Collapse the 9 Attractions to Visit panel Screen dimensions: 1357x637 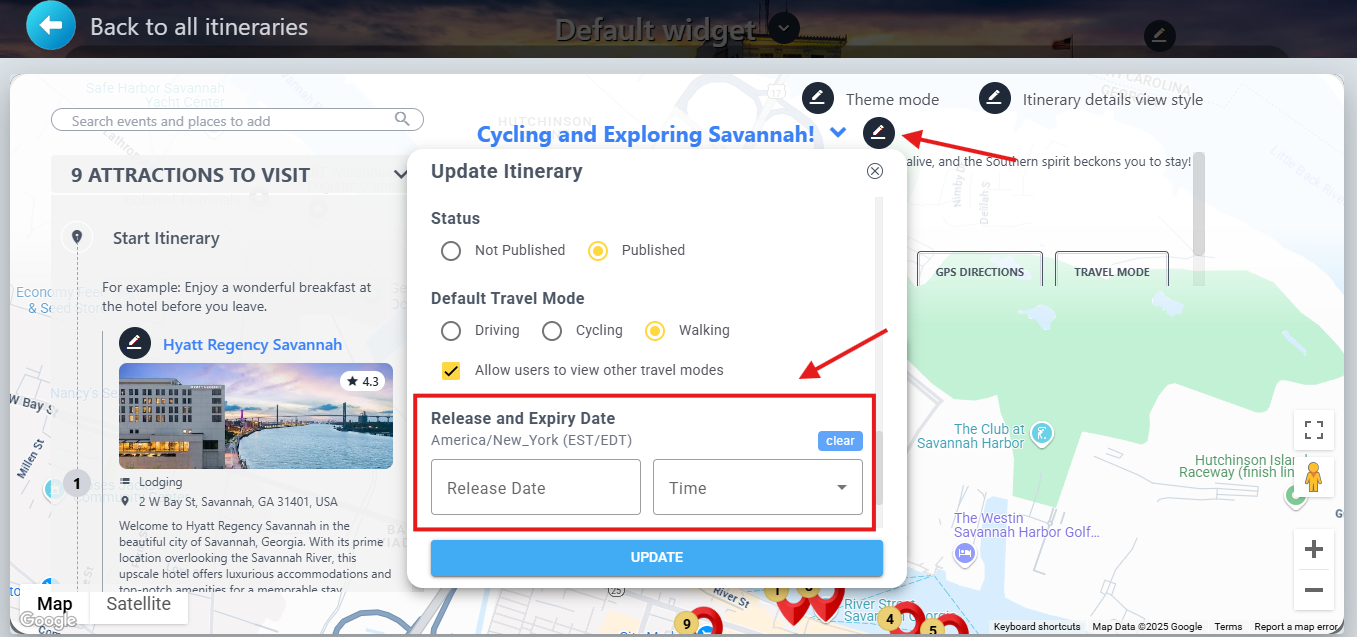pos(401,175)
